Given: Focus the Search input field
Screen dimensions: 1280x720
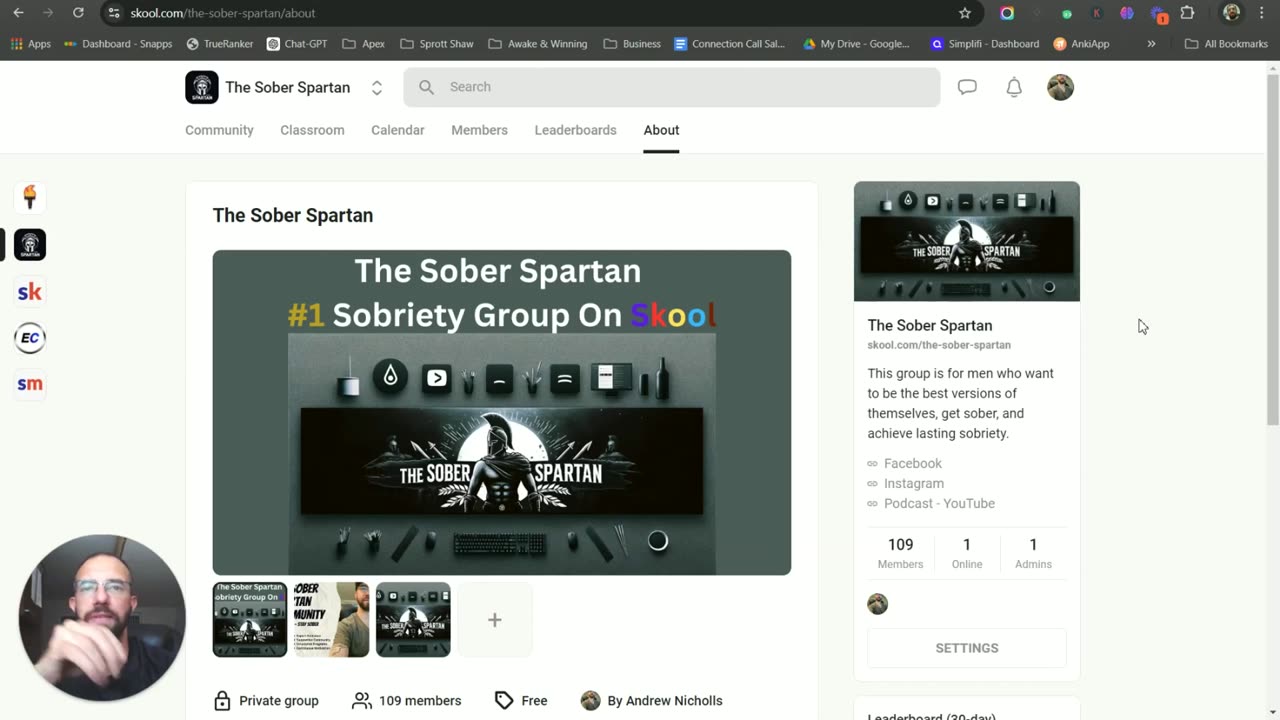Looking at the screenshot, I should [672, 87].
